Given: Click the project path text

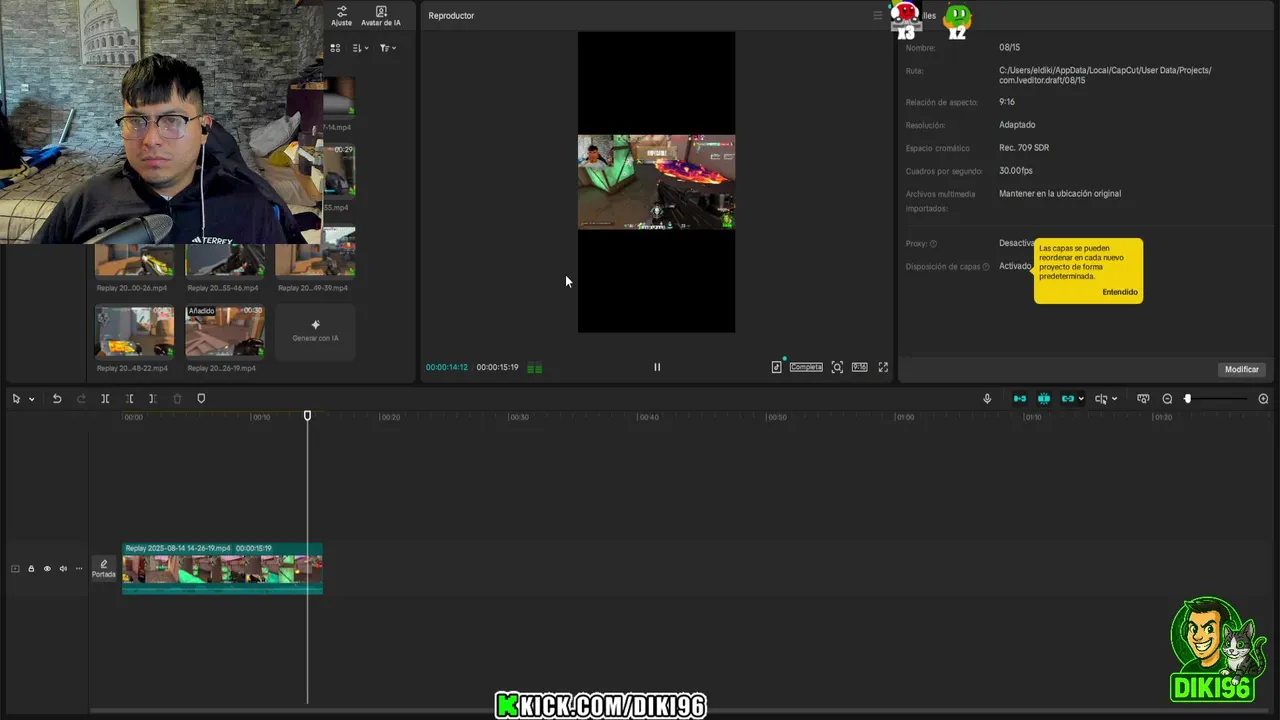Looking at the screenshot, I should pyautogui.click(x=1105, y=75).
